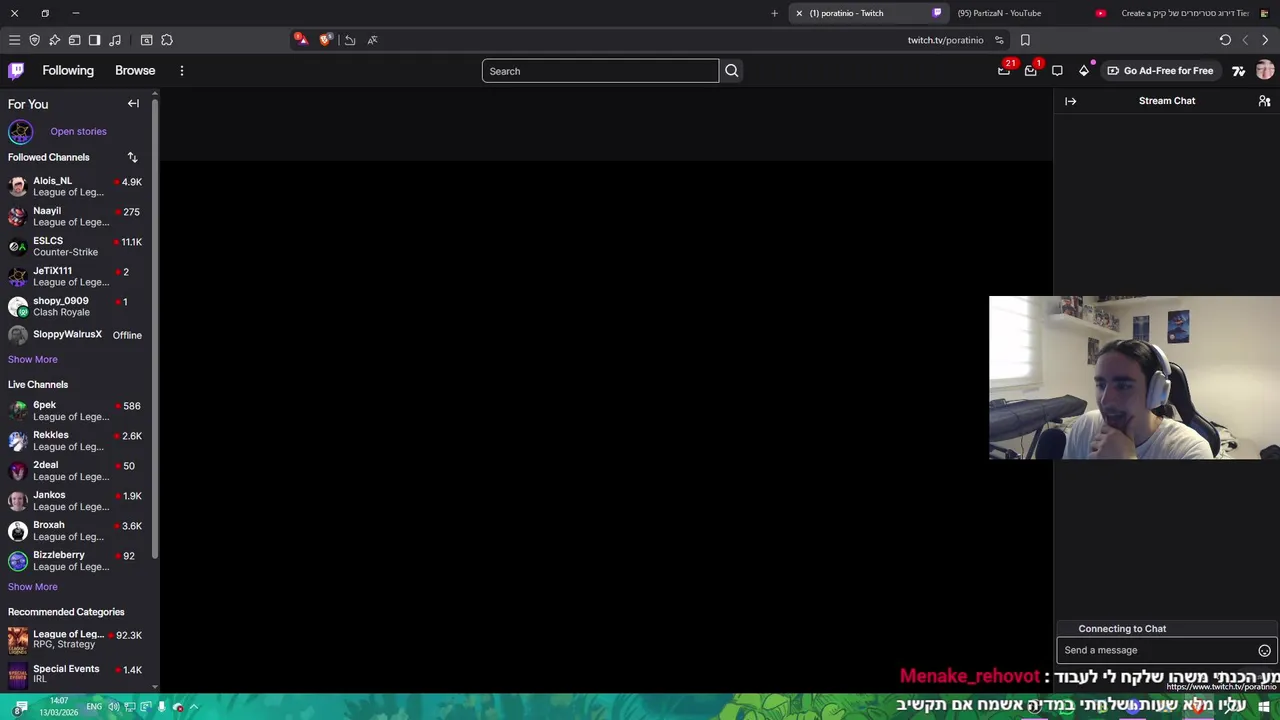Open shopy_0909 Clash Royale channel
Screen dimensions: 1280x720
click(76, 306)
